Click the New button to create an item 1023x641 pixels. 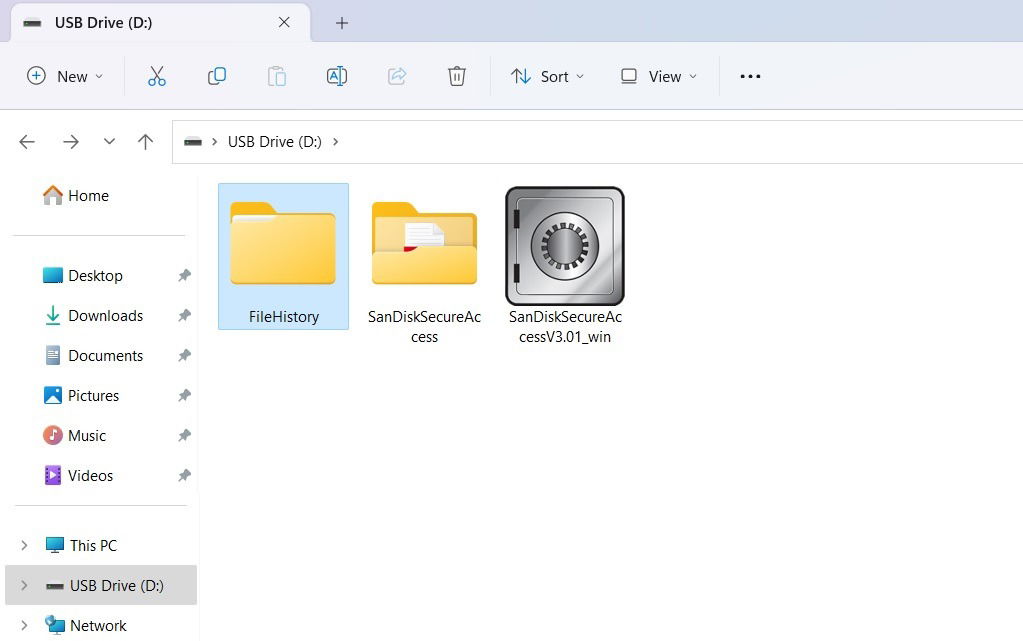click(64, 75)
